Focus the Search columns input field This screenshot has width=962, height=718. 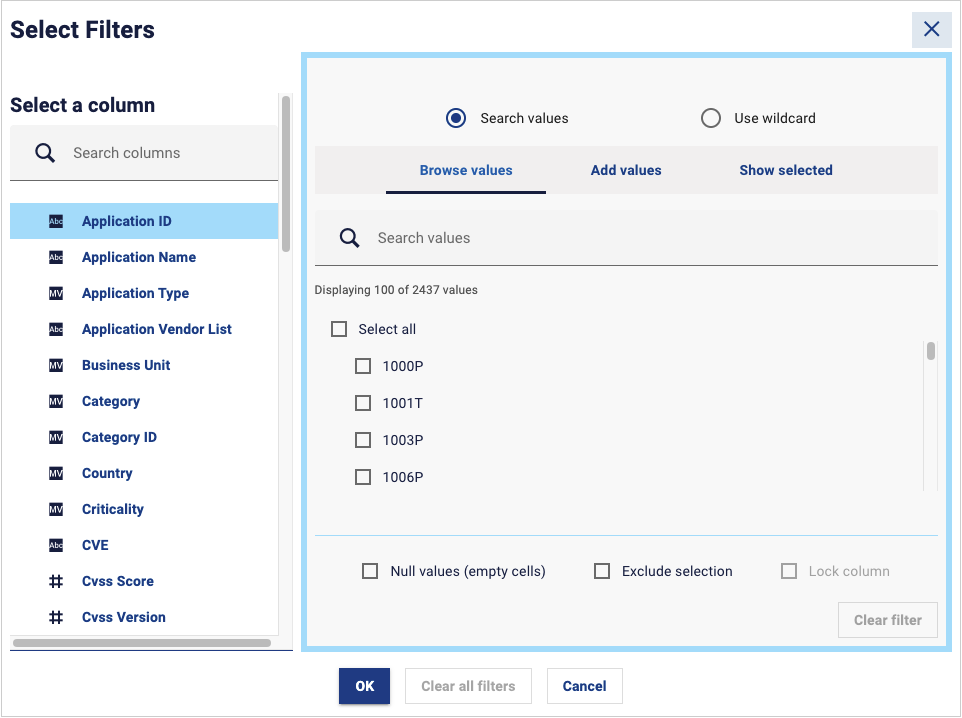pos(144,153)
